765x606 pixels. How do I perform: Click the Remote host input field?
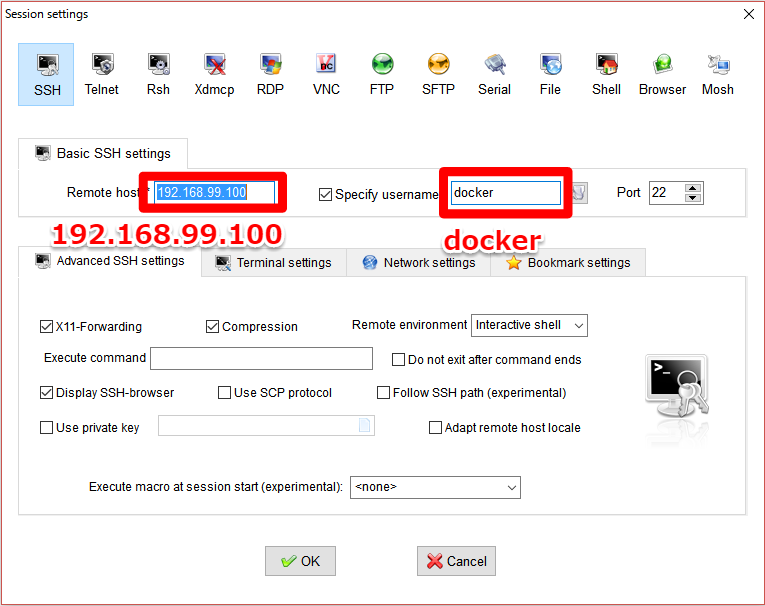tap(215, 192)
